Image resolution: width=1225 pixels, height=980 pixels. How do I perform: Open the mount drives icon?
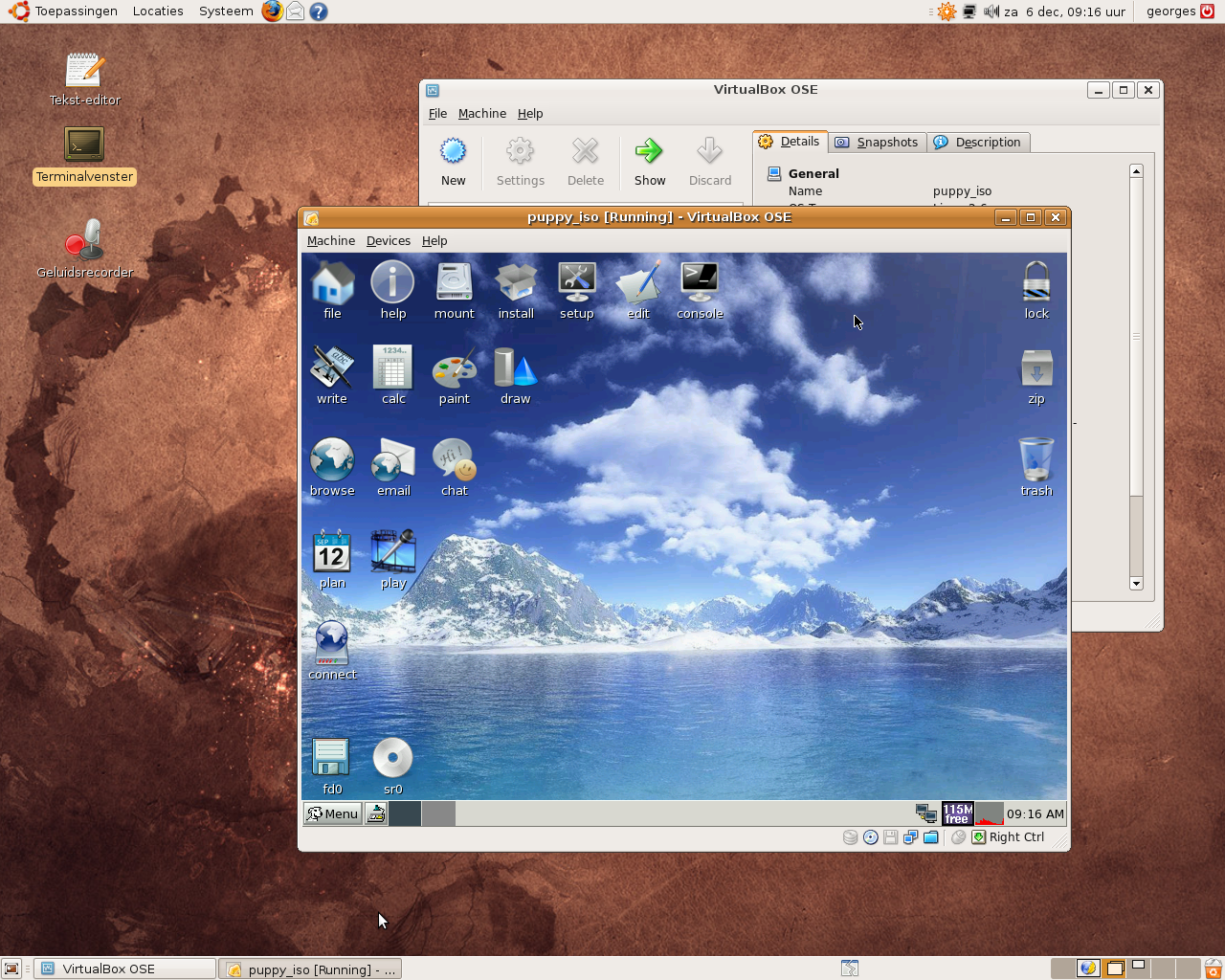pos(454,281)
